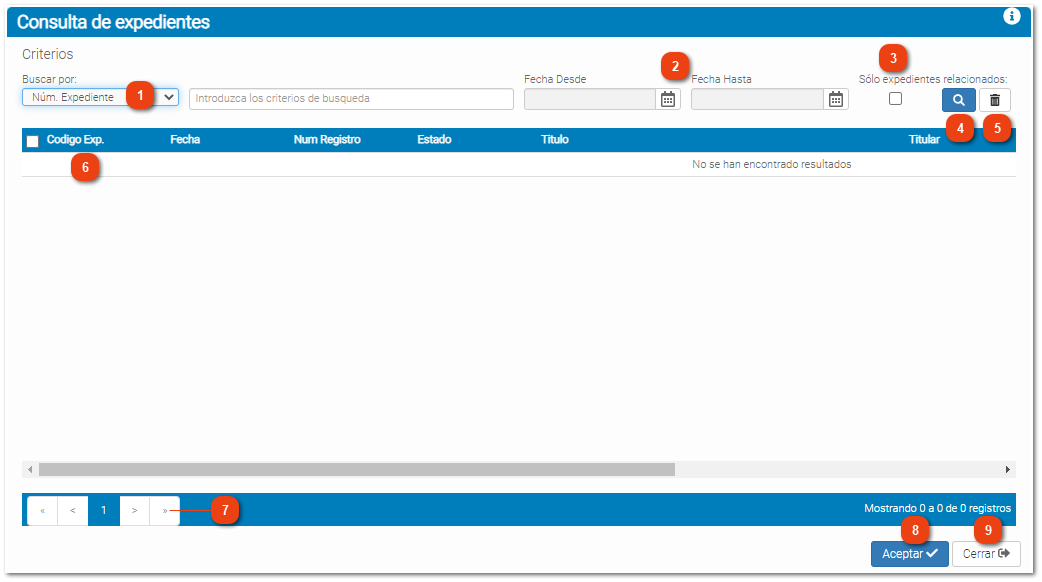Open the Fecha Desde calendar picker
Screen dimensions: 1042x582
click(668, 99)
